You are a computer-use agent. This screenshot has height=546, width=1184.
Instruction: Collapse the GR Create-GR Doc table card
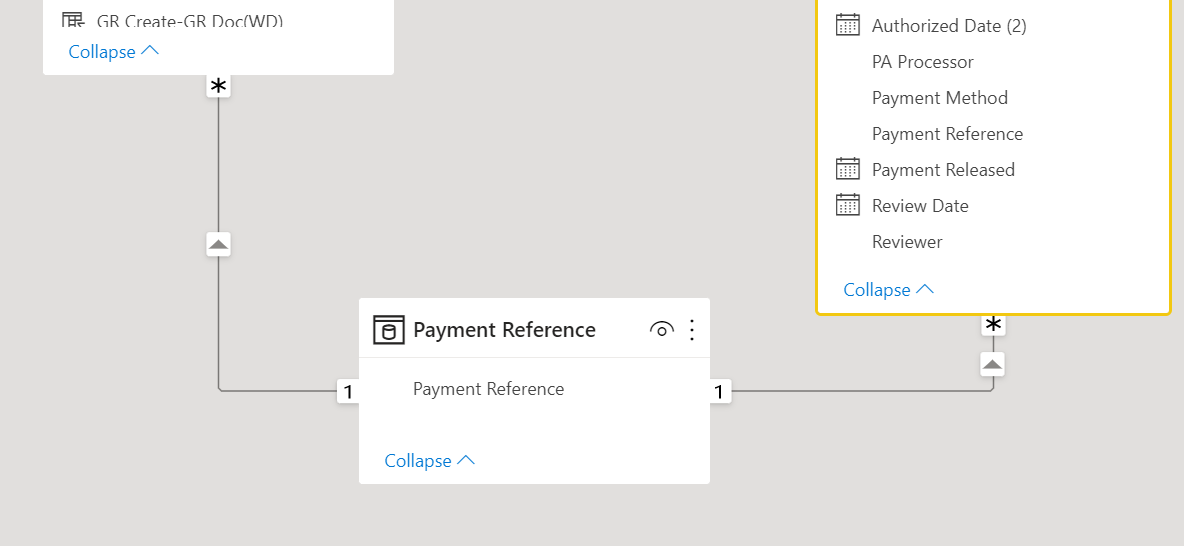[x=114, y=51]
